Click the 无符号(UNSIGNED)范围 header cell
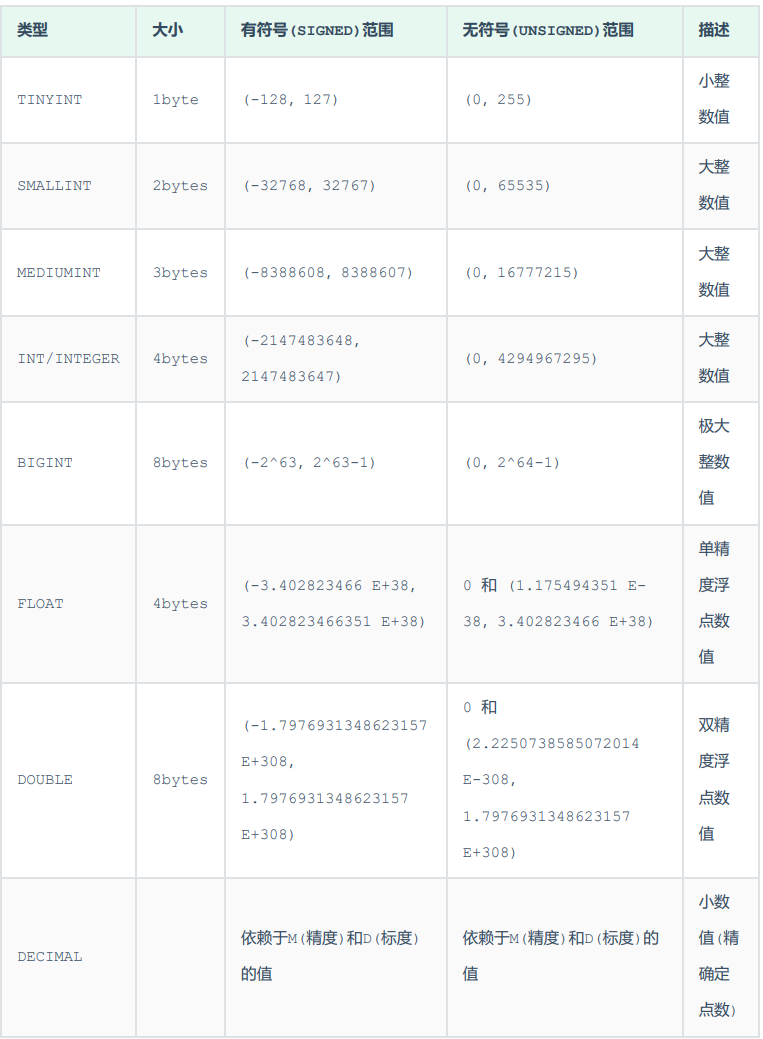The width and height of the screenshot is (763, 1039). [x=548, y=30]
